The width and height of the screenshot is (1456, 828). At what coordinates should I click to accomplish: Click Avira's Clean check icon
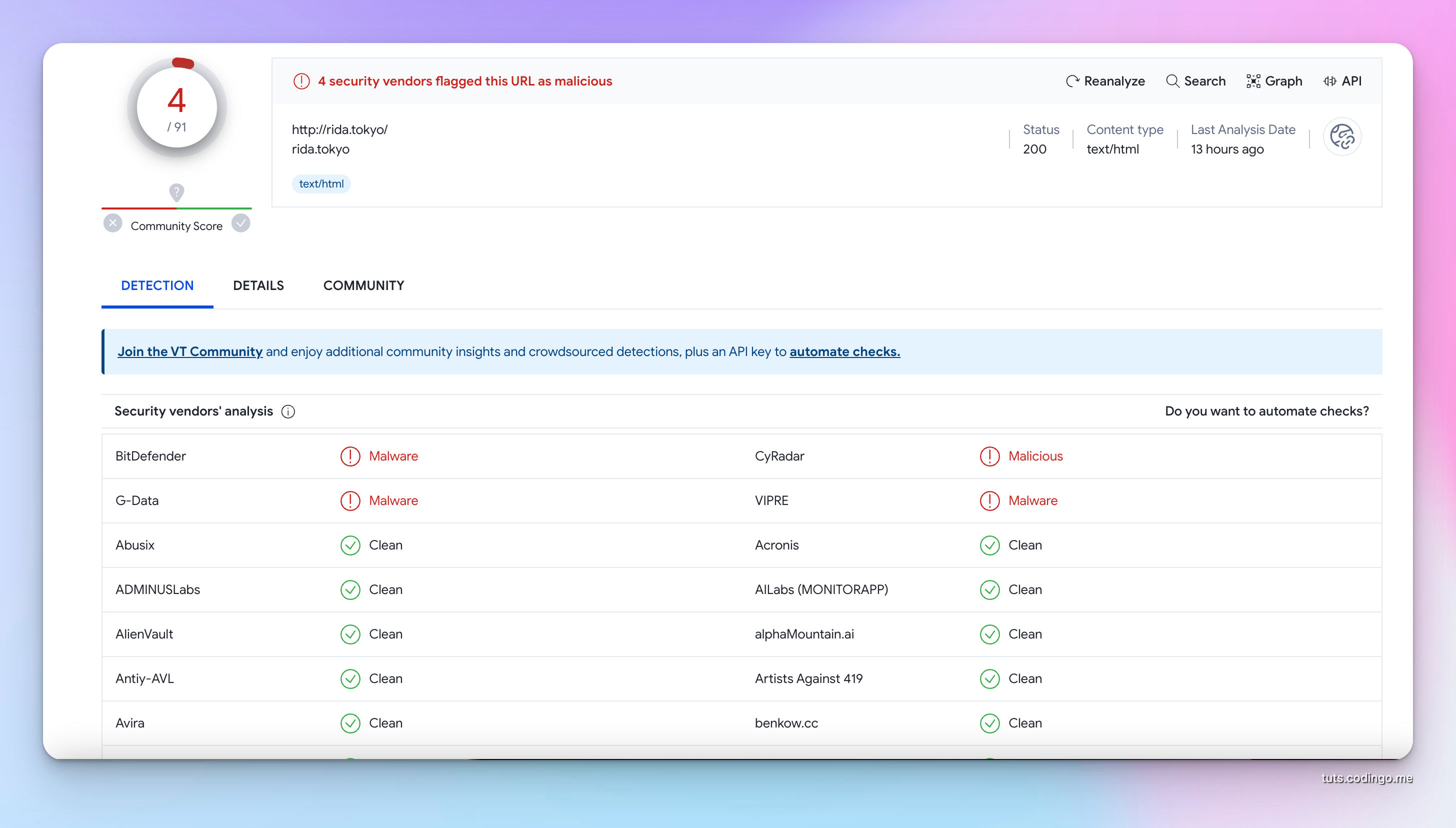pos(350,723)
